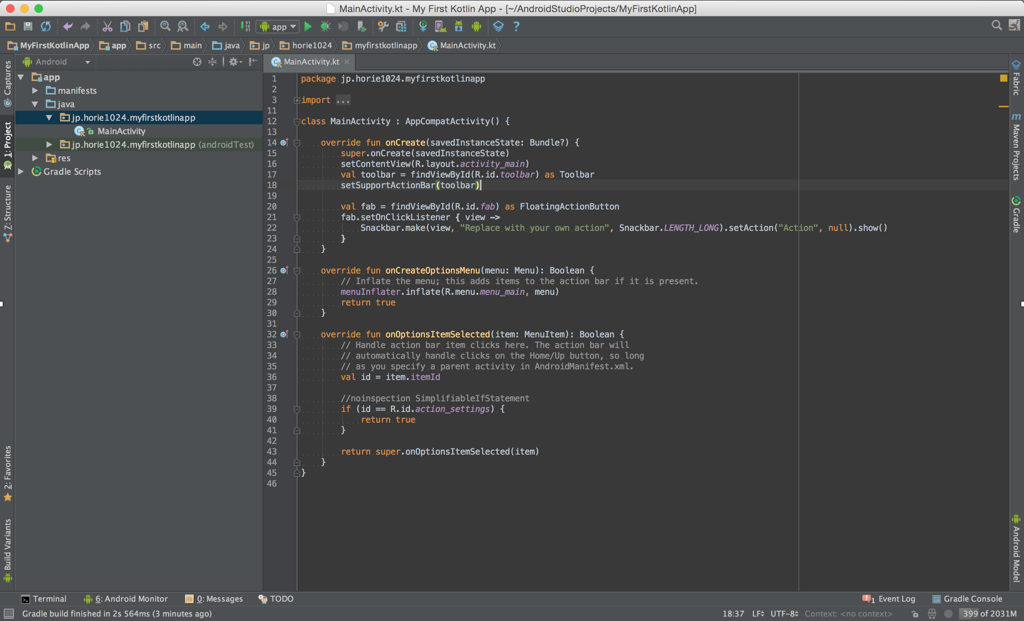Click the Find magnifier icon in toolbar

[x=165, y=27]
